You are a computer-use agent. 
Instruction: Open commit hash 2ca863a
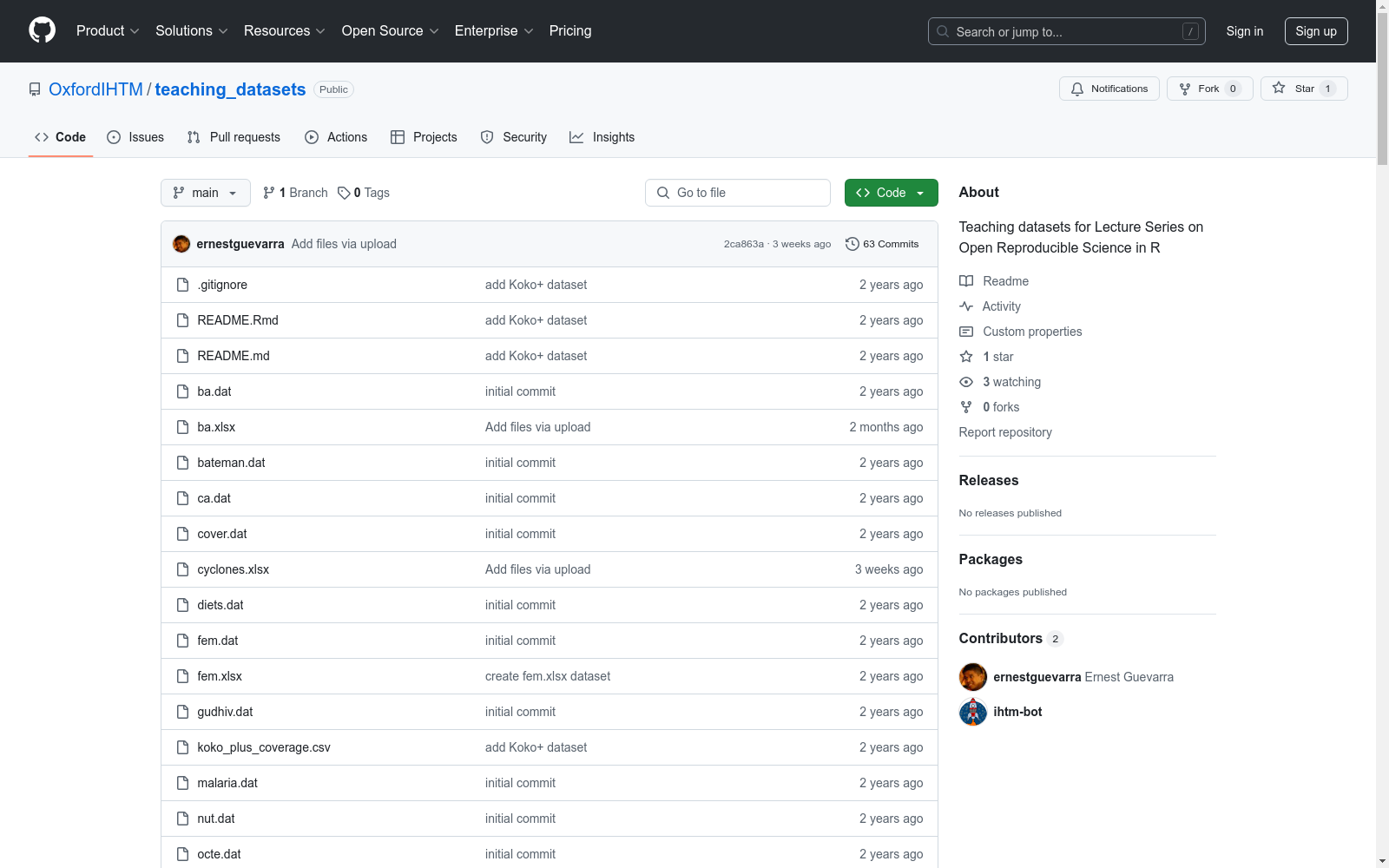pos(744,244)
